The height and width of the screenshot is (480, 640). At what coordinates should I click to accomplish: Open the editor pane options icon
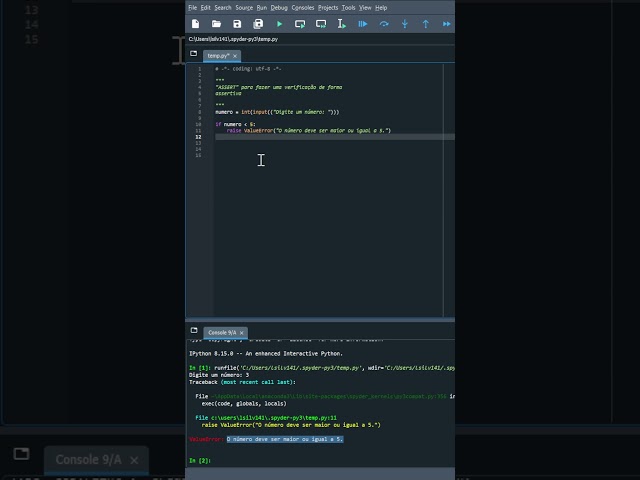pos(193,53)
